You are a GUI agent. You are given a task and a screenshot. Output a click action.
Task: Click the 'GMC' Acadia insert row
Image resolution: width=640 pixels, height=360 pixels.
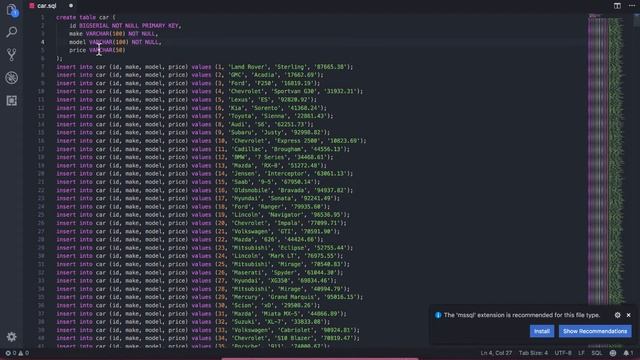(x=190, y=75)
